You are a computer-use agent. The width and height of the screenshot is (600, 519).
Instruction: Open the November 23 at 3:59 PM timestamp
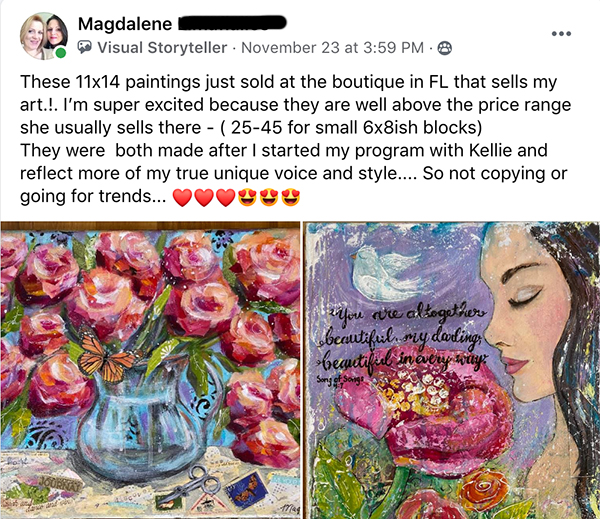click(333, 48)
